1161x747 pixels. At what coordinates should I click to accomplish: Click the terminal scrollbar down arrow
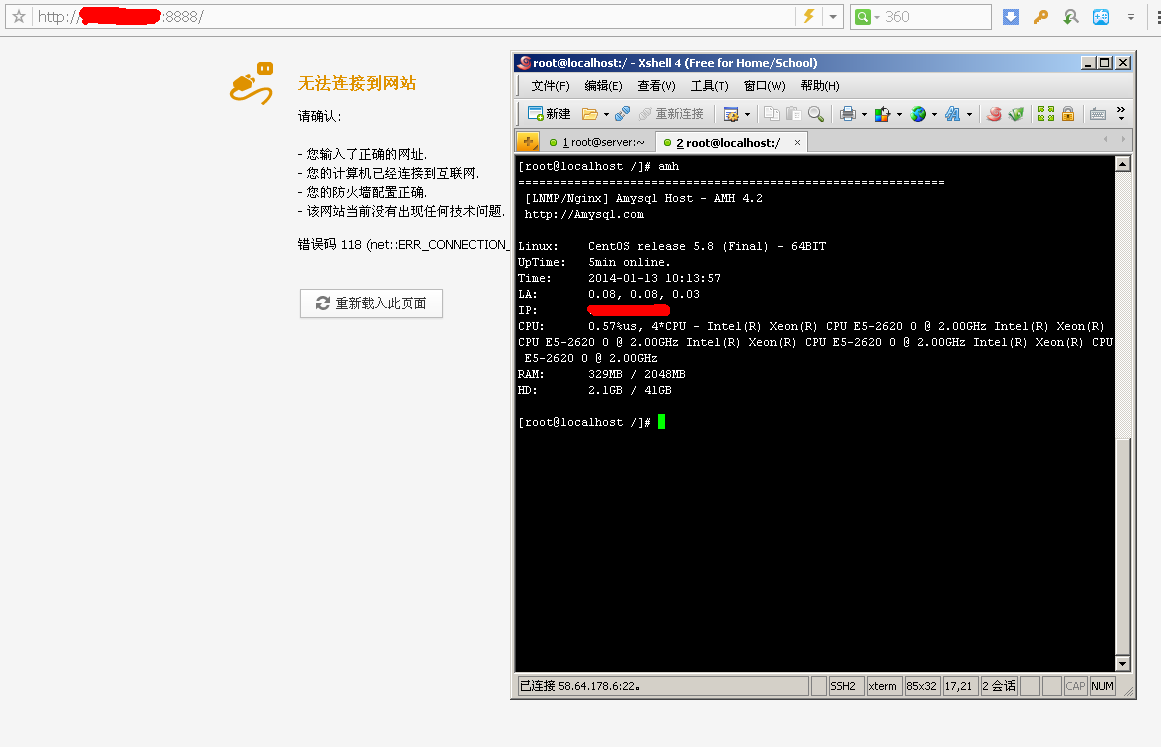point(1122,663)
